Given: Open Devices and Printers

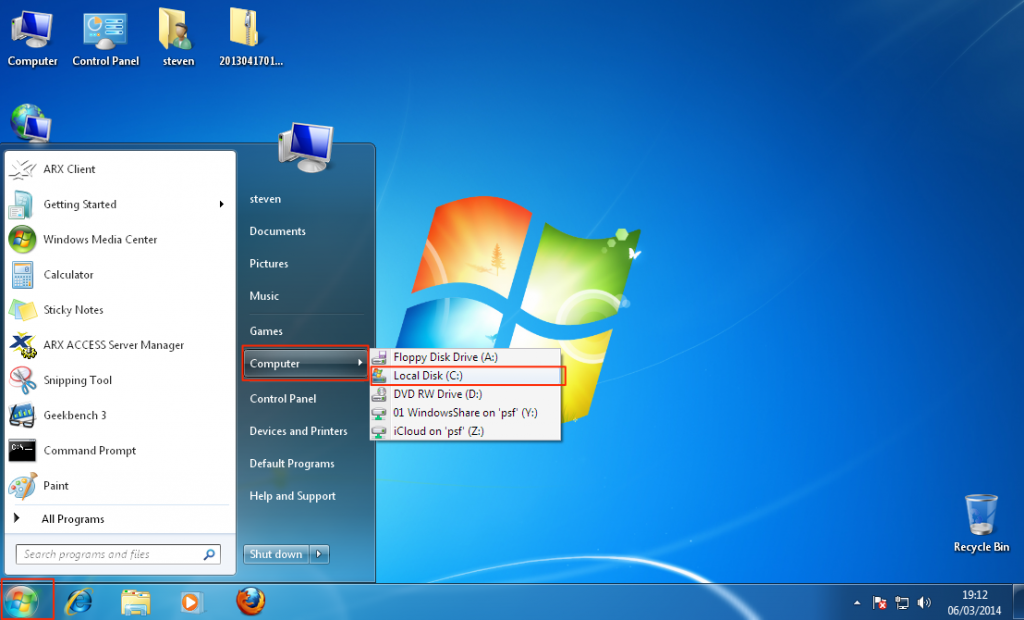Looking at the screenshot, I should pyautogui.click(x=298, y=431).
